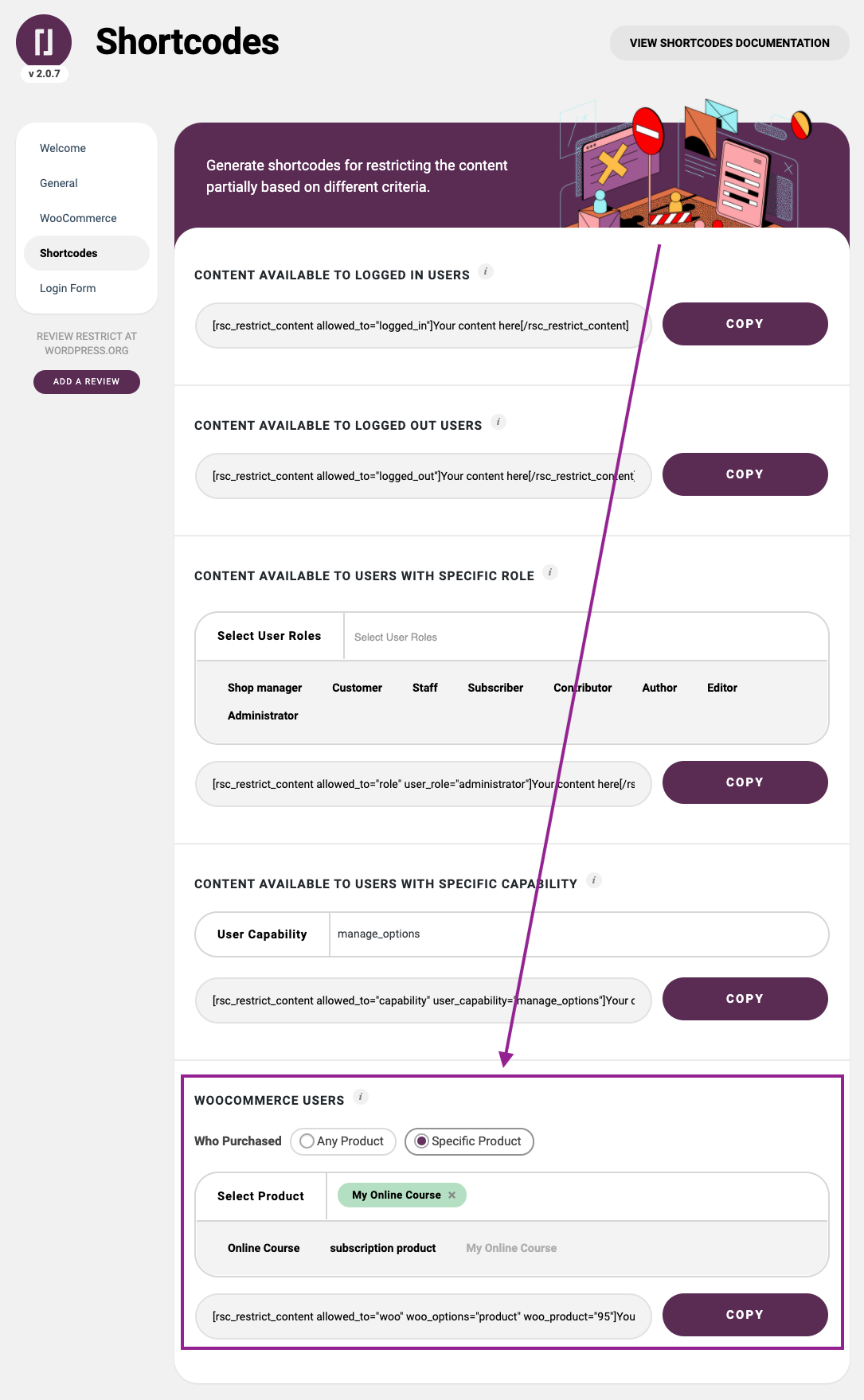Select the Specific Product radio option
Screen dimensions: 864x1400
click(469, 1141)
